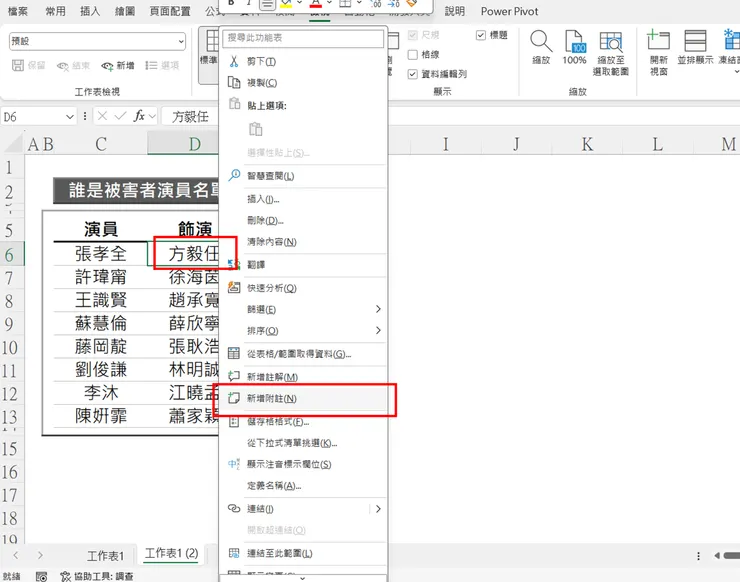Expand the 連結 submenu arrow

378,509
